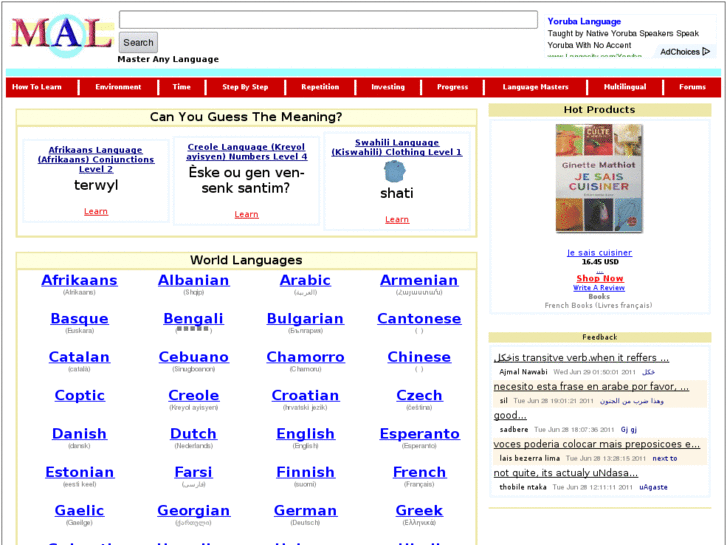Open the How To Learn menu
The width and height of the screenshot is (727, 545).
pyautogui.click(x=37, y=87)
